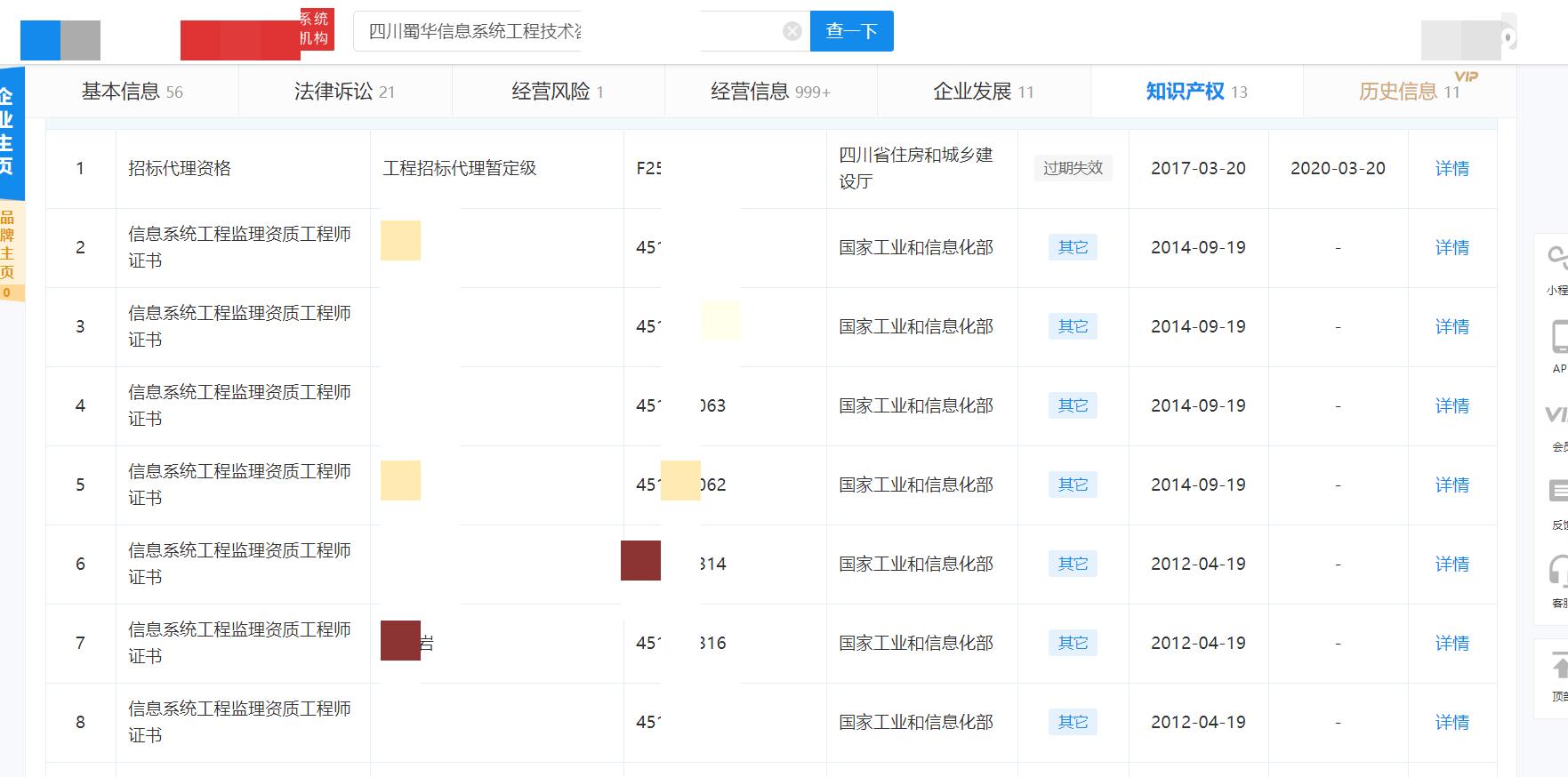Image resolution: width=1568 pixels, height=777 pixels.
Task: Click the 2020-03-20 expiry date cell
Action: point(1338,169)
